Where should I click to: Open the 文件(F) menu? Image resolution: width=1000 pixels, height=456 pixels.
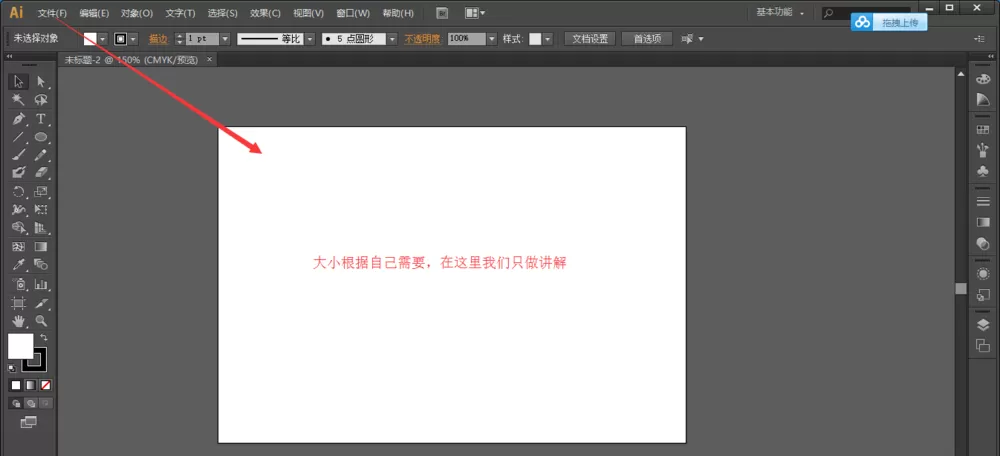click(x=52, y=13)
